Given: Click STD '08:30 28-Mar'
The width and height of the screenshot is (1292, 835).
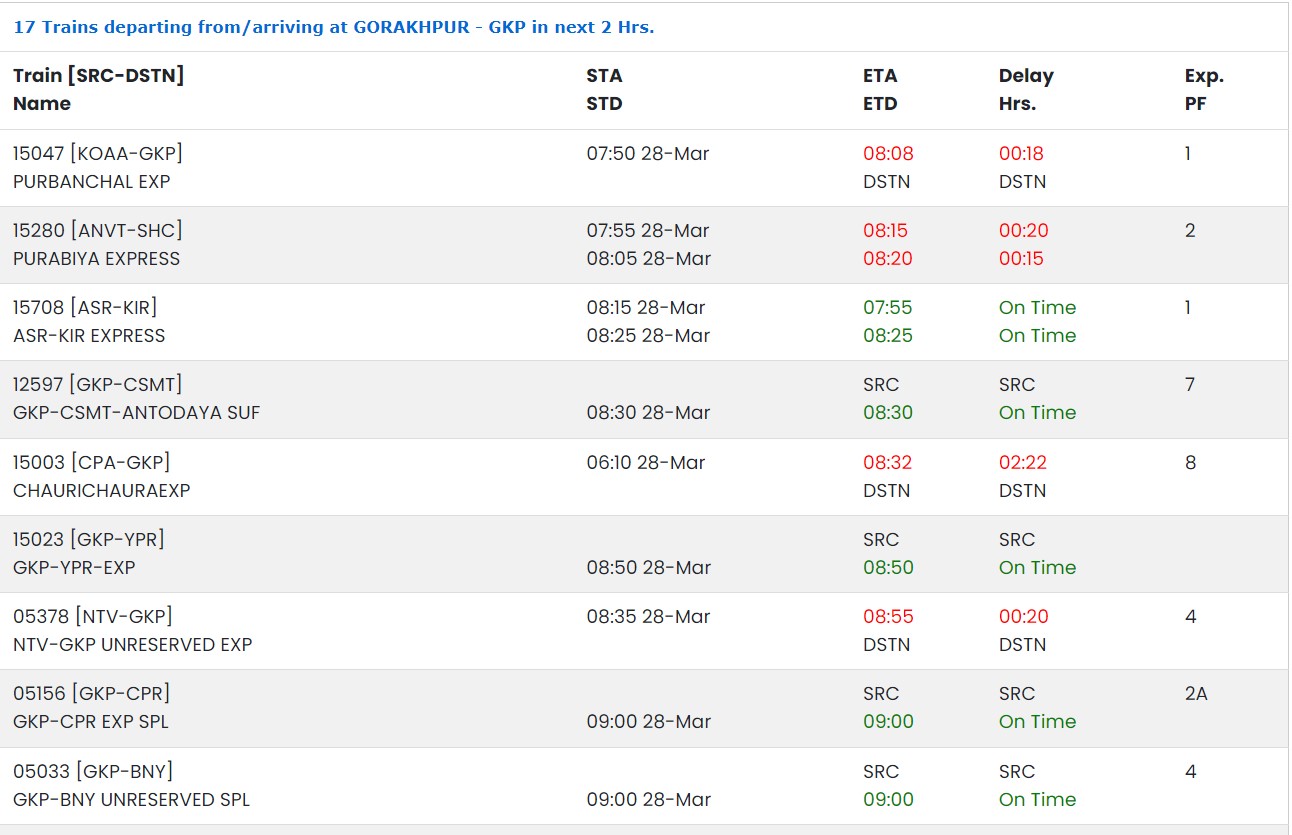Looking at the screenshot, I should (x=648, y=413).
